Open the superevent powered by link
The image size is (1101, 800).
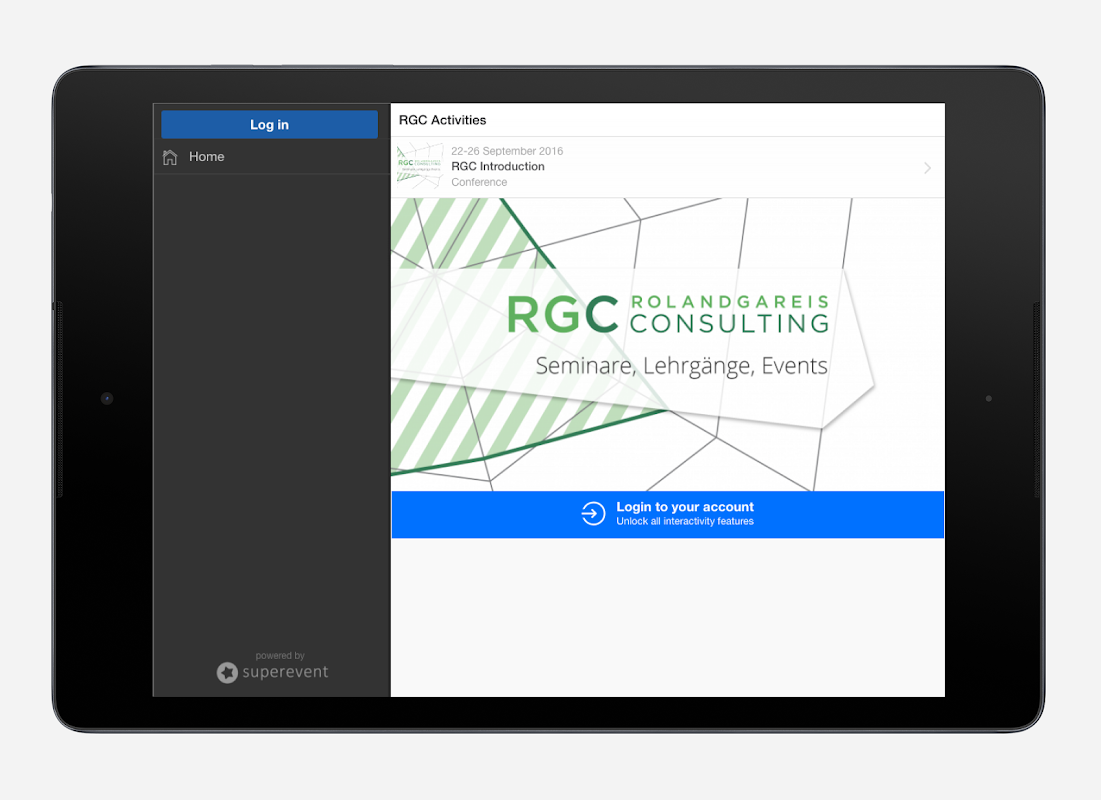272,667
